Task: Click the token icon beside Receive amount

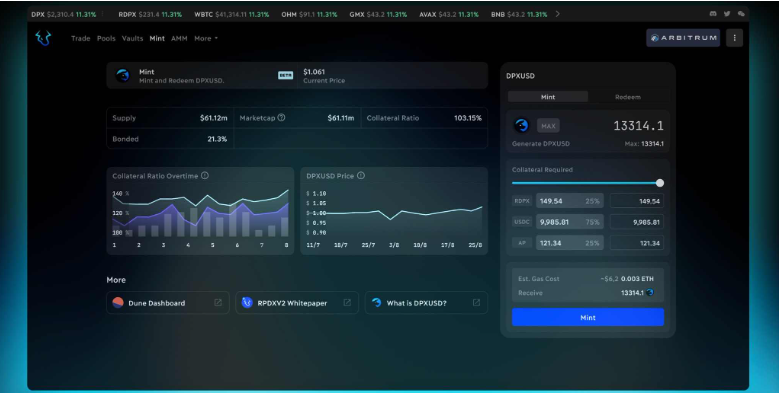Action: (650, 292)
